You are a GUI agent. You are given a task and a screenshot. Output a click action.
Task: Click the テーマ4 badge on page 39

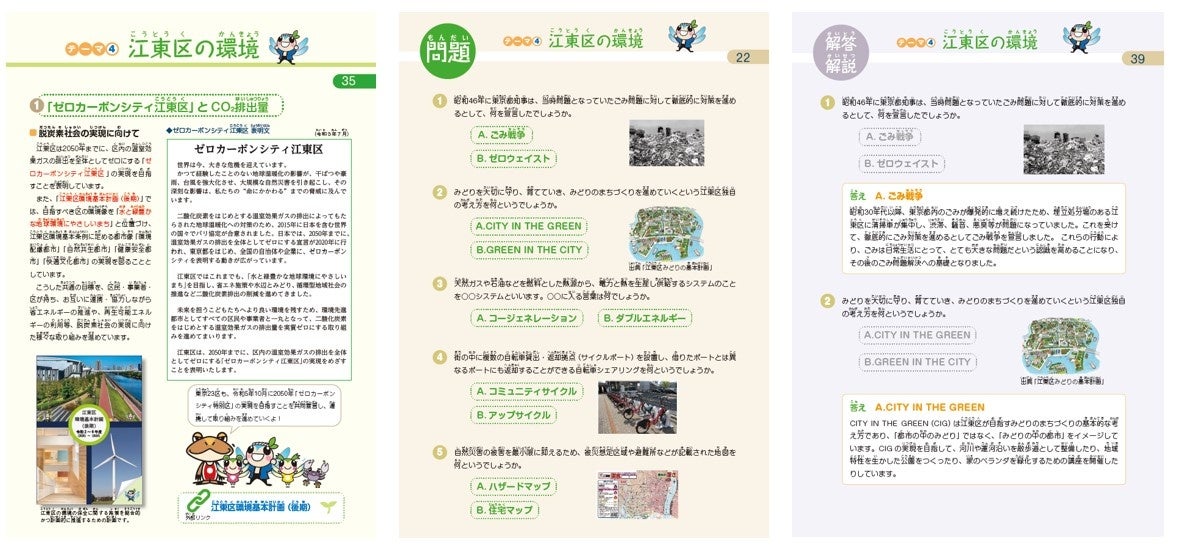[915, 42]
